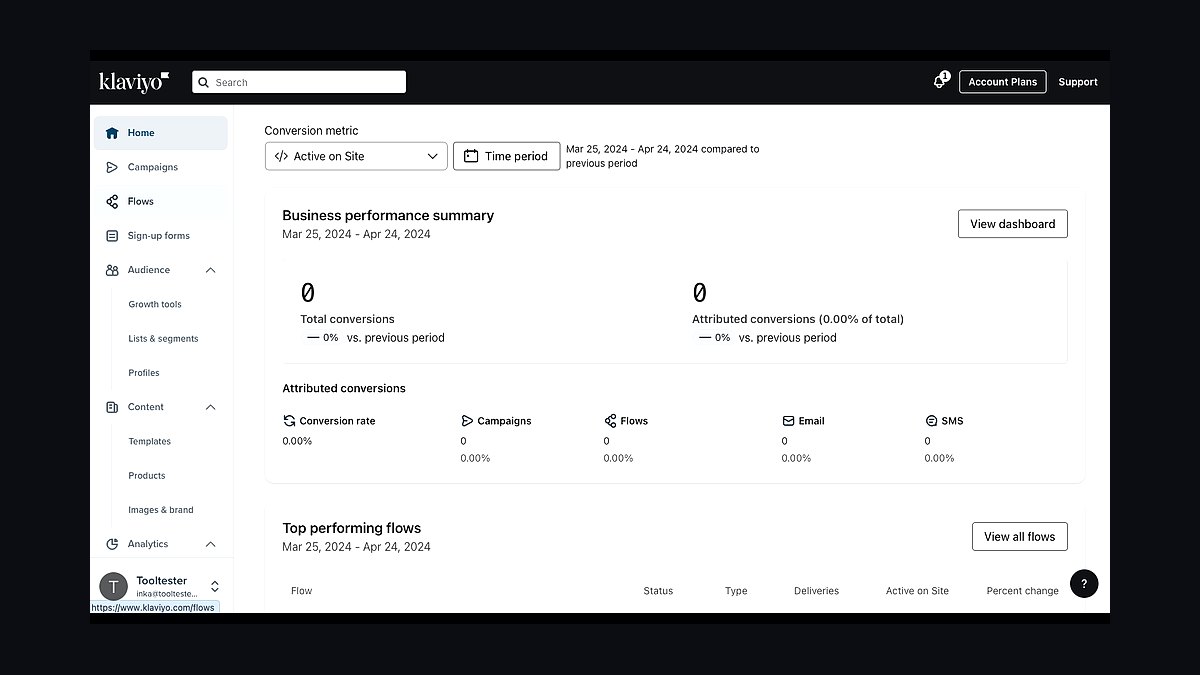The height and width of the screenshot is (675, 1200).
Task: Click the Klaviyo logo
Action: coord(134,82)
